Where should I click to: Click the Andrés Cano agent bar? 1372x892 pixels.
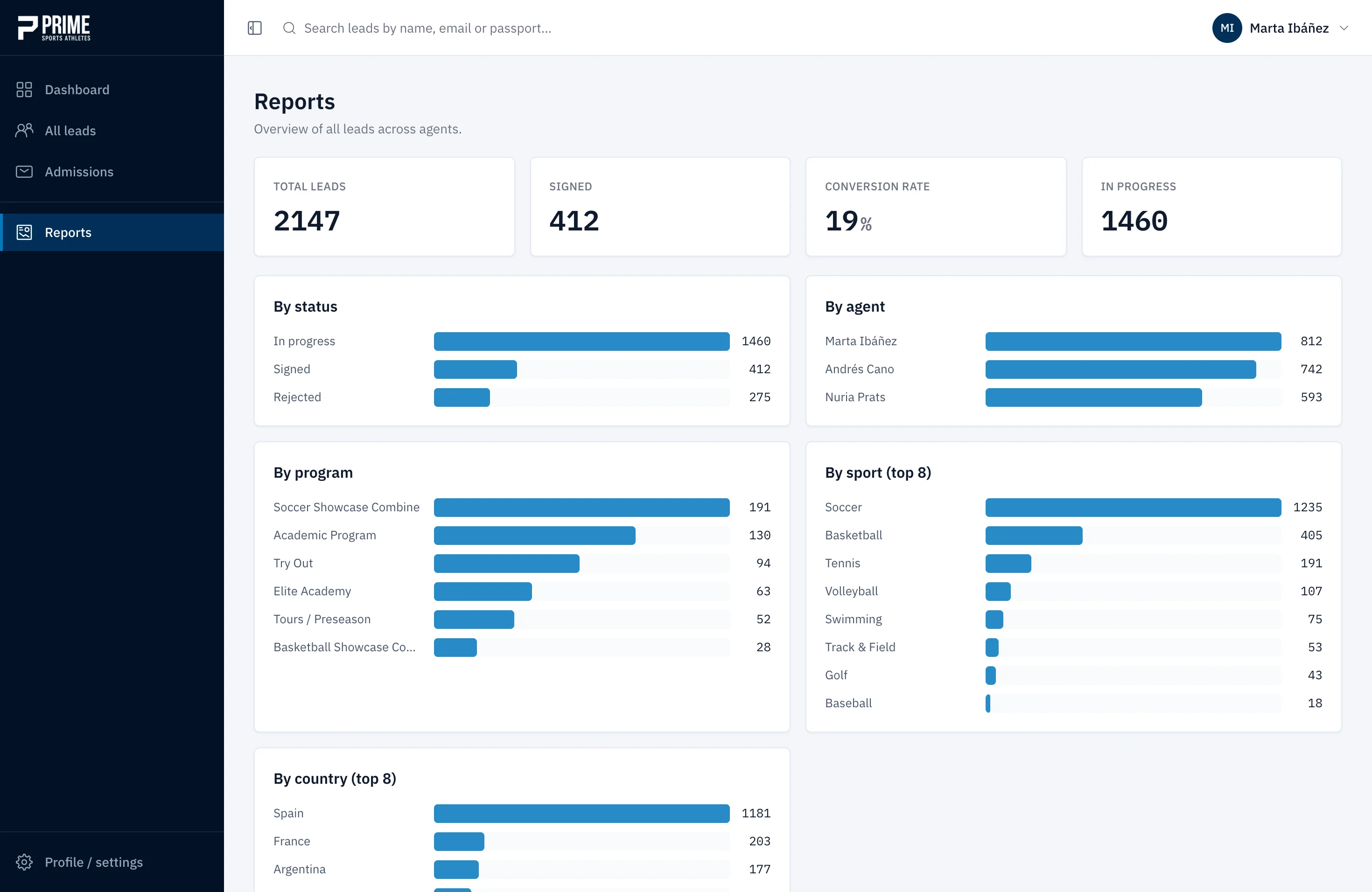click(x=1120, y=369)
